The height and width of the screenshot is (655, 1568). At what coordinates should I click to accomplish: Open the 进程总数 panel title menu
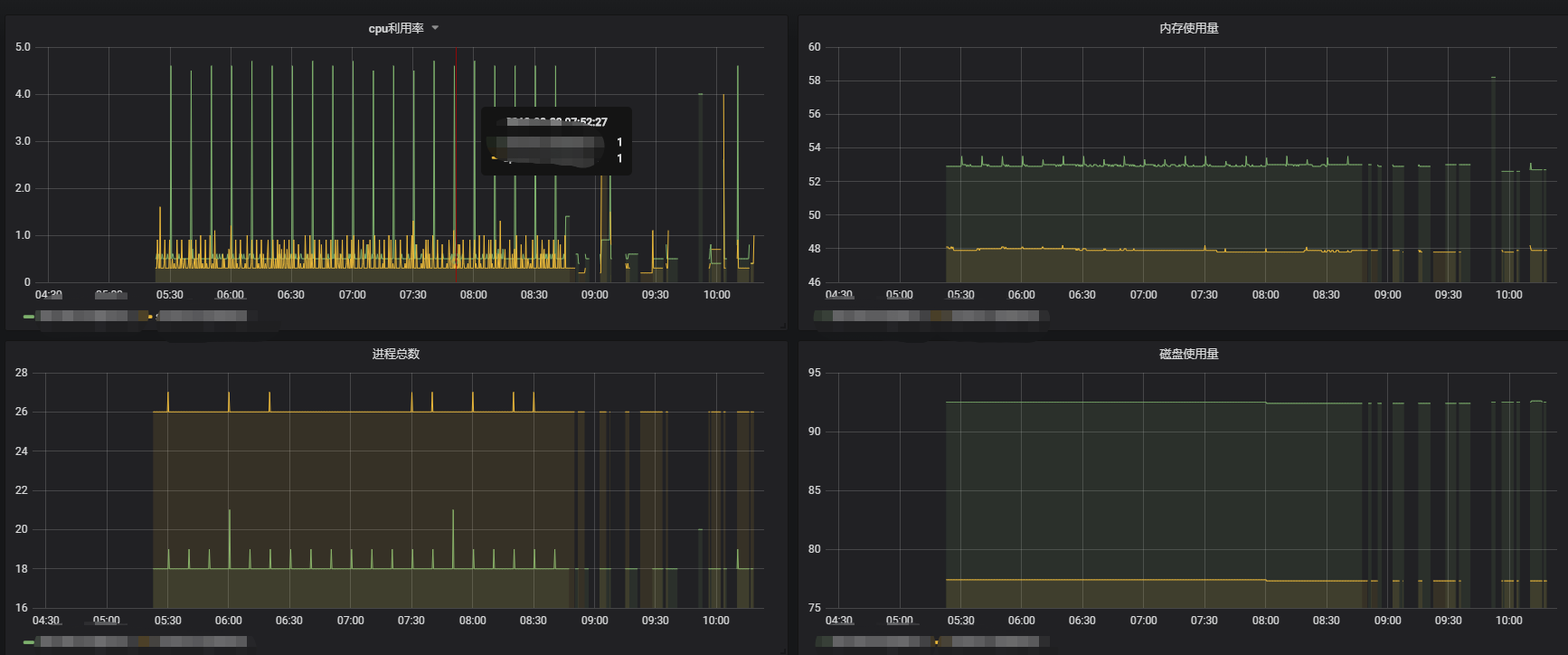pyautogui.click(x=396, y=354)
